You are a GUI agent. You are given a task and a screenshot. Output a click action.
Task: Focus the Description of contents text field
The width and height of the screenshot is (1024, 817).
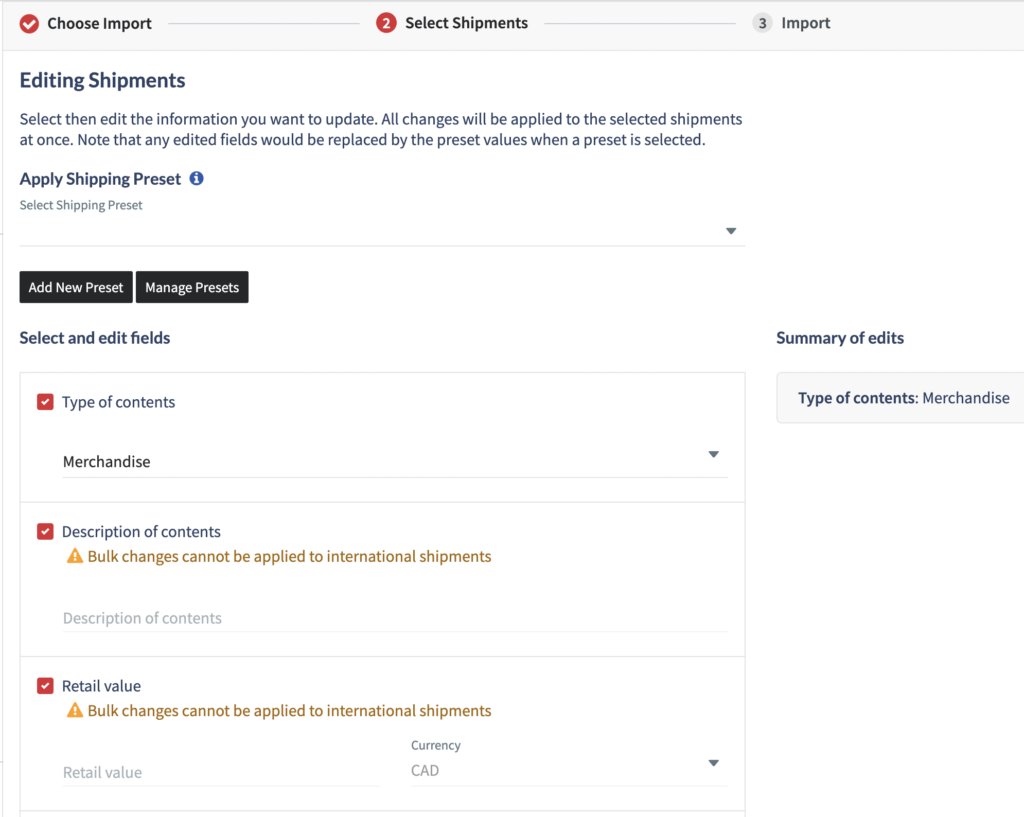395,618
